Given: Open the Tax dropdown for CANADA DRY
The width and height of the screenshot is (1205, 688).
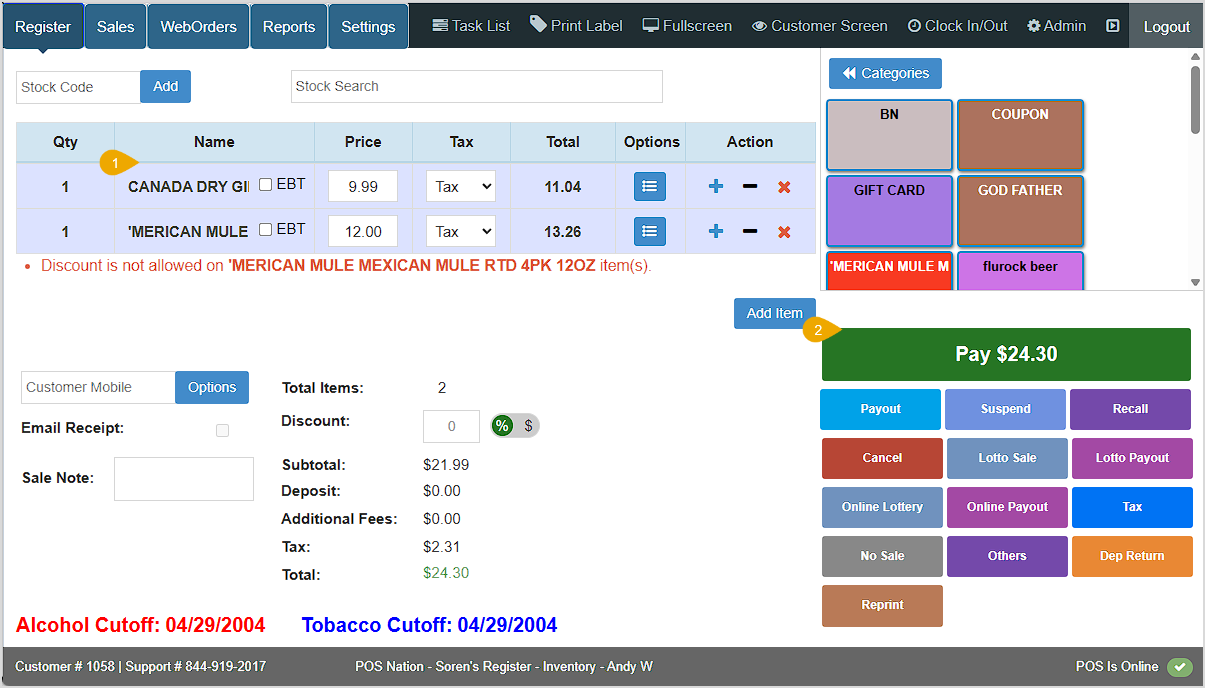Looking at the screenshot, I should click(x=460, y=186).
